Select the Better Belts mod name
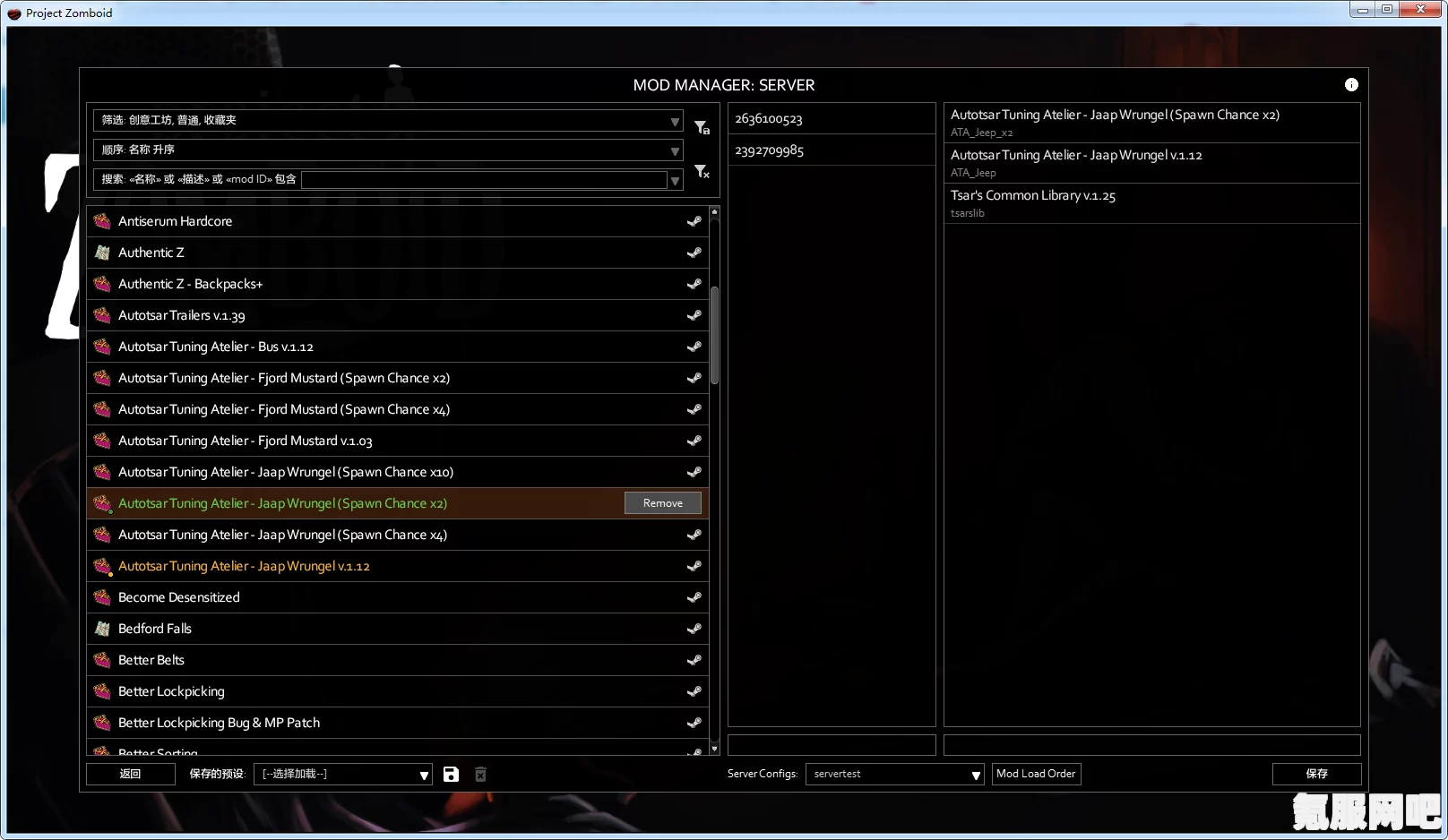Viewport: 1448px width, 840px height. tap(151, 660)
